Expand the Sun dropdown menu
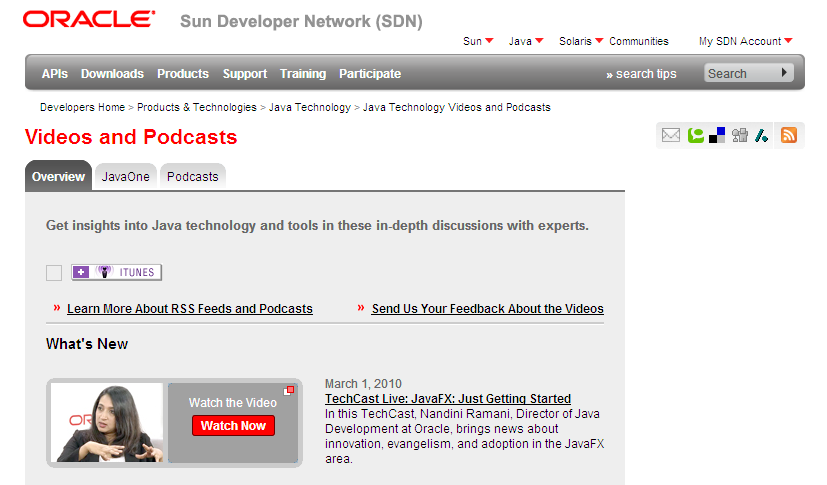 (x=478, y=41)
